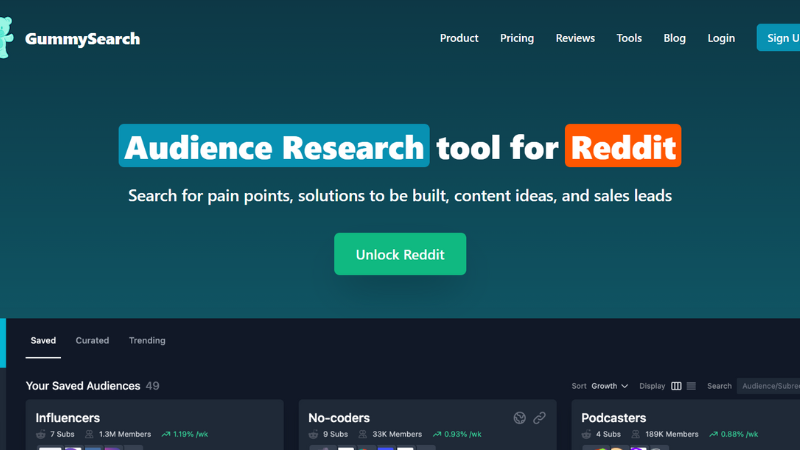
Task: Open the Reviews nav link
Action: [x=575, y=38]
